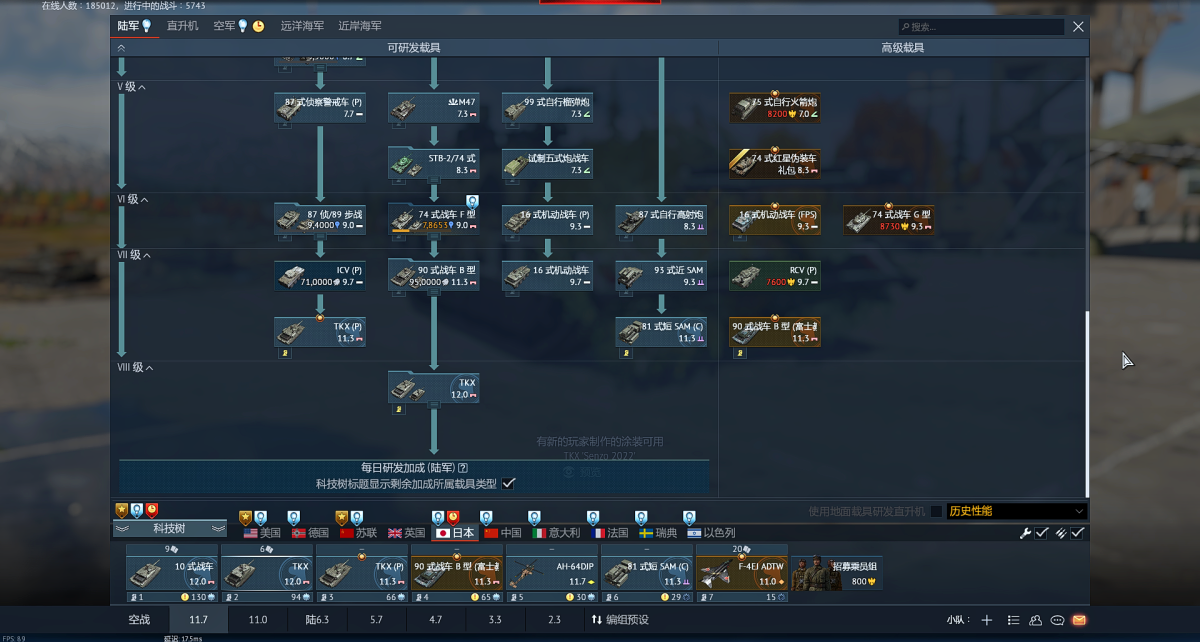1200x642 pixels.
Task: Select the STB-2/74 式 vehicle card
Action: [x=433, y=163]
